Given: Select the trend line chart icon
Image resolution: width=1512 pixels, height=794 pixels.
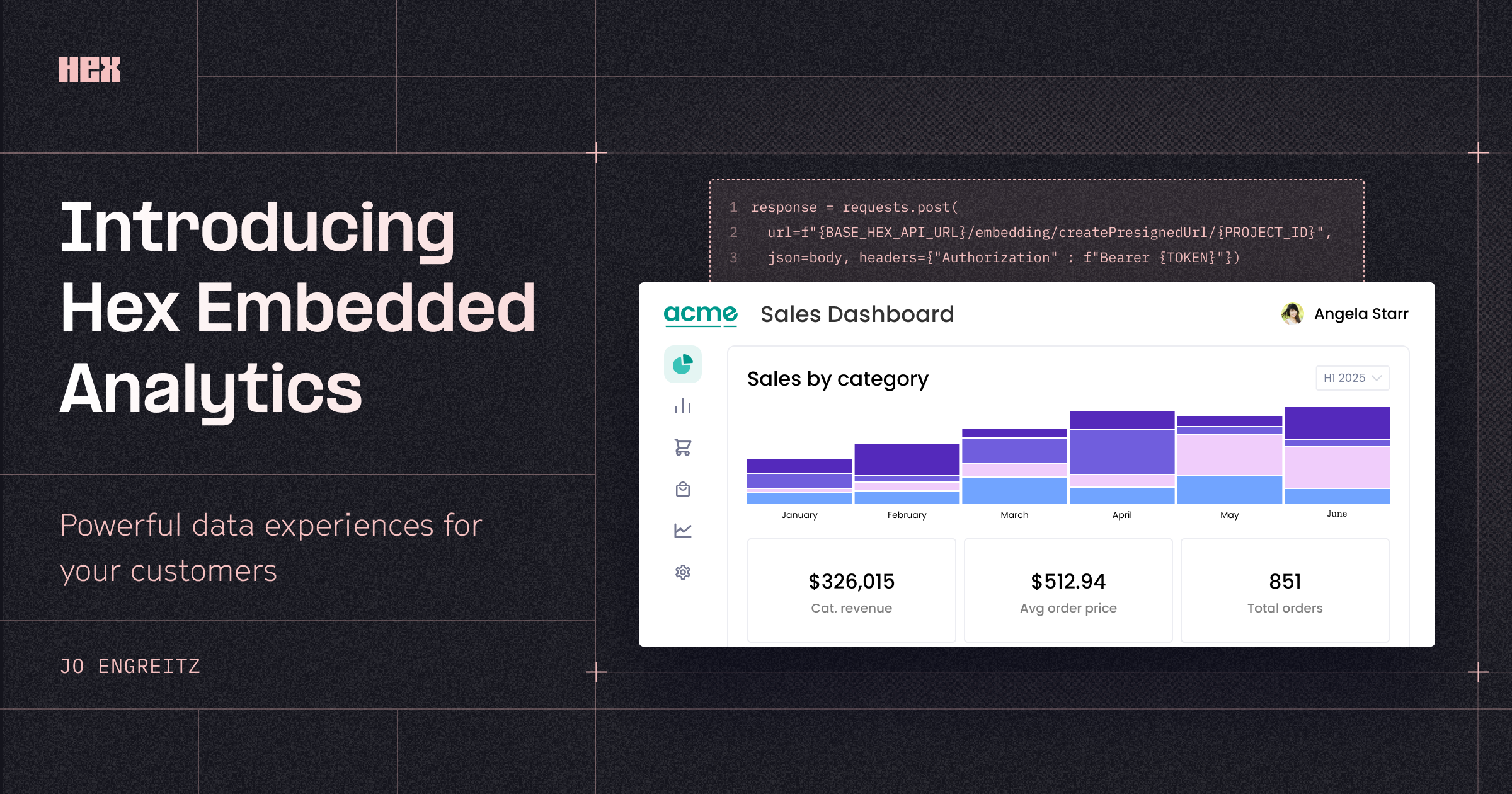Looking at the screenshot, I should pos(683,531).
